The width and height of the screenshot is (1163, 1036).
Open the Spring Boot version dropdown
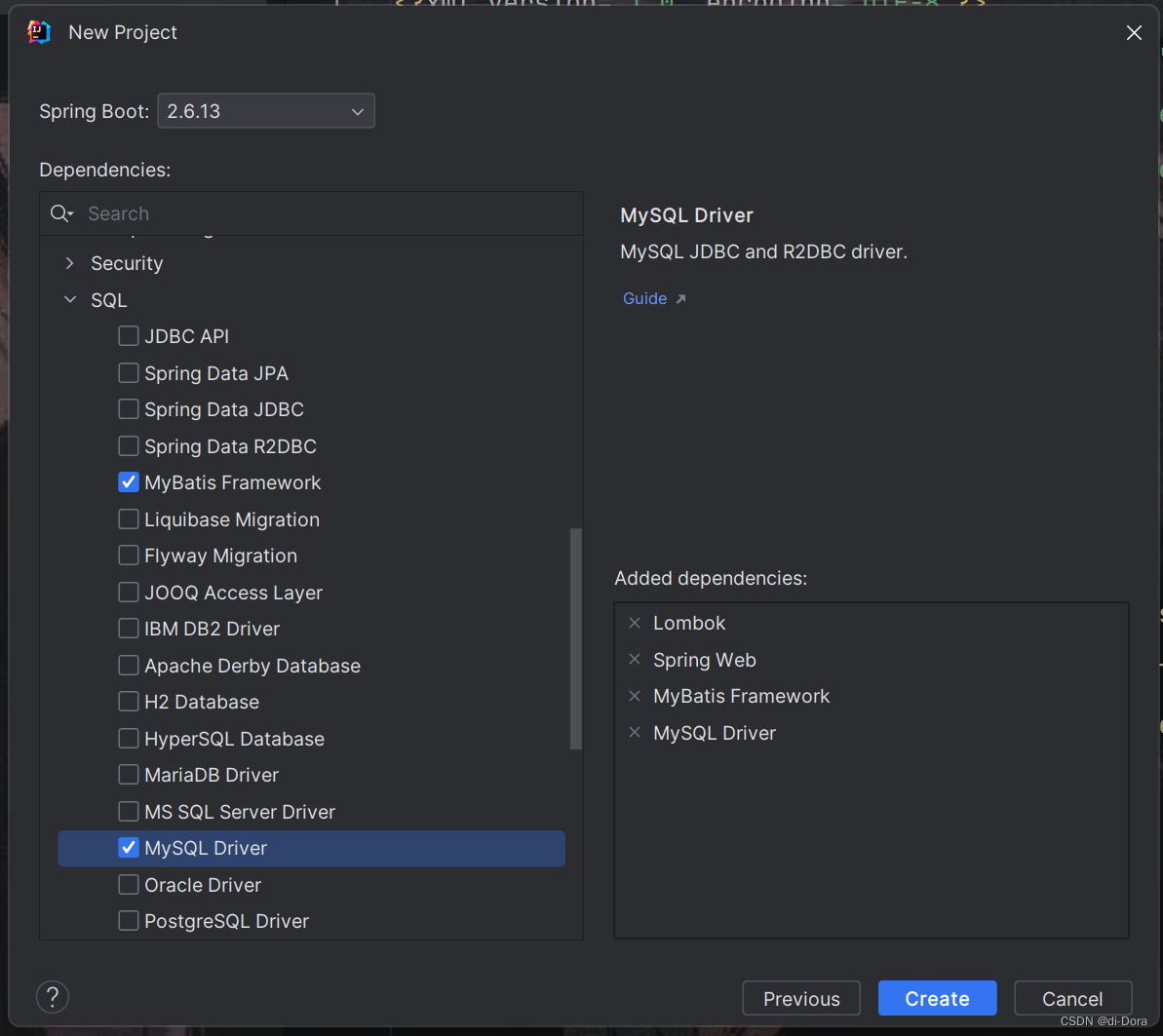266,111
